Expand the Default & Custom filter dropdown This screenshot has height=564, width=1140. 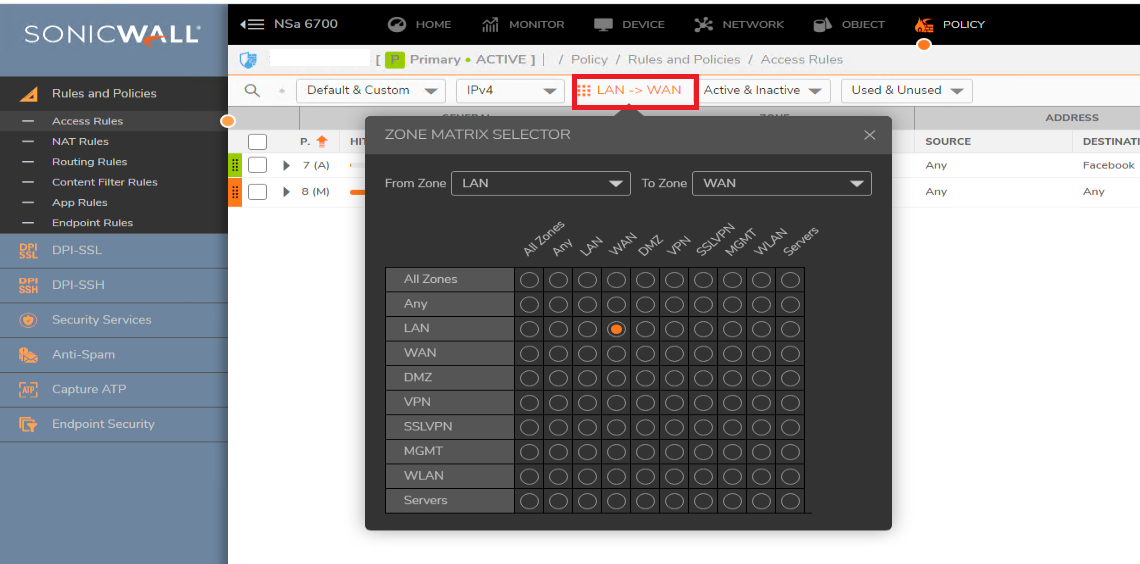(370, 90)
